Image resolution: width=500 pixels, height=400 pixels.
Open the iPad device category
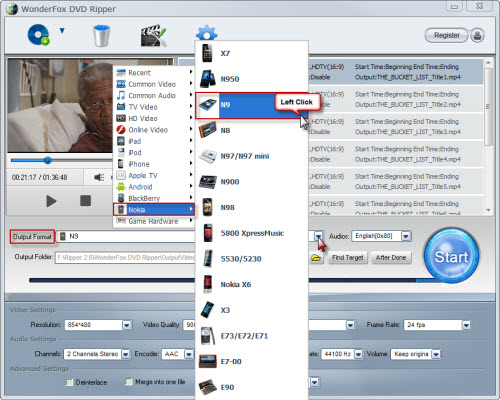click(154, 141)
